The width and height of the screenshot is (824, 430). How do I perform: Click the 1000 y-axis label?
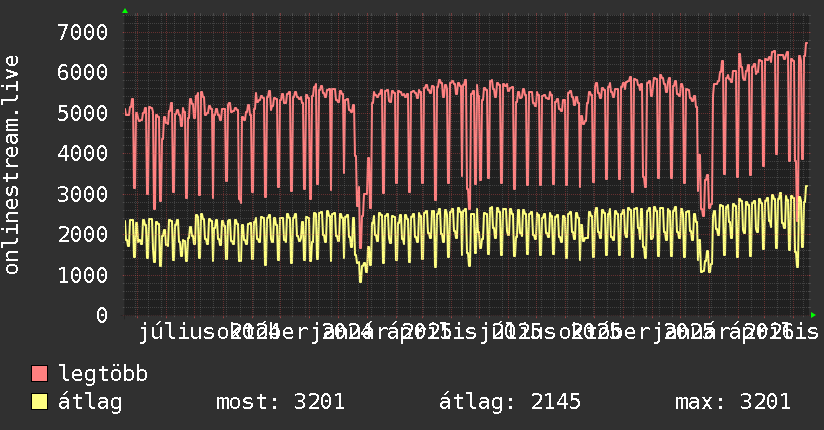(83, 275)
